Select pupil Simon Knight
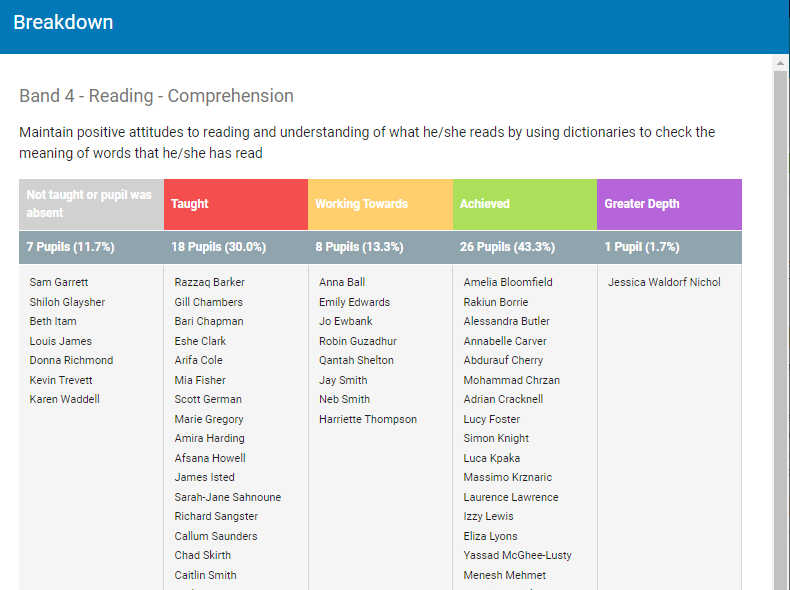The width and height of the screenshot is (790, 590). [496, 438]
